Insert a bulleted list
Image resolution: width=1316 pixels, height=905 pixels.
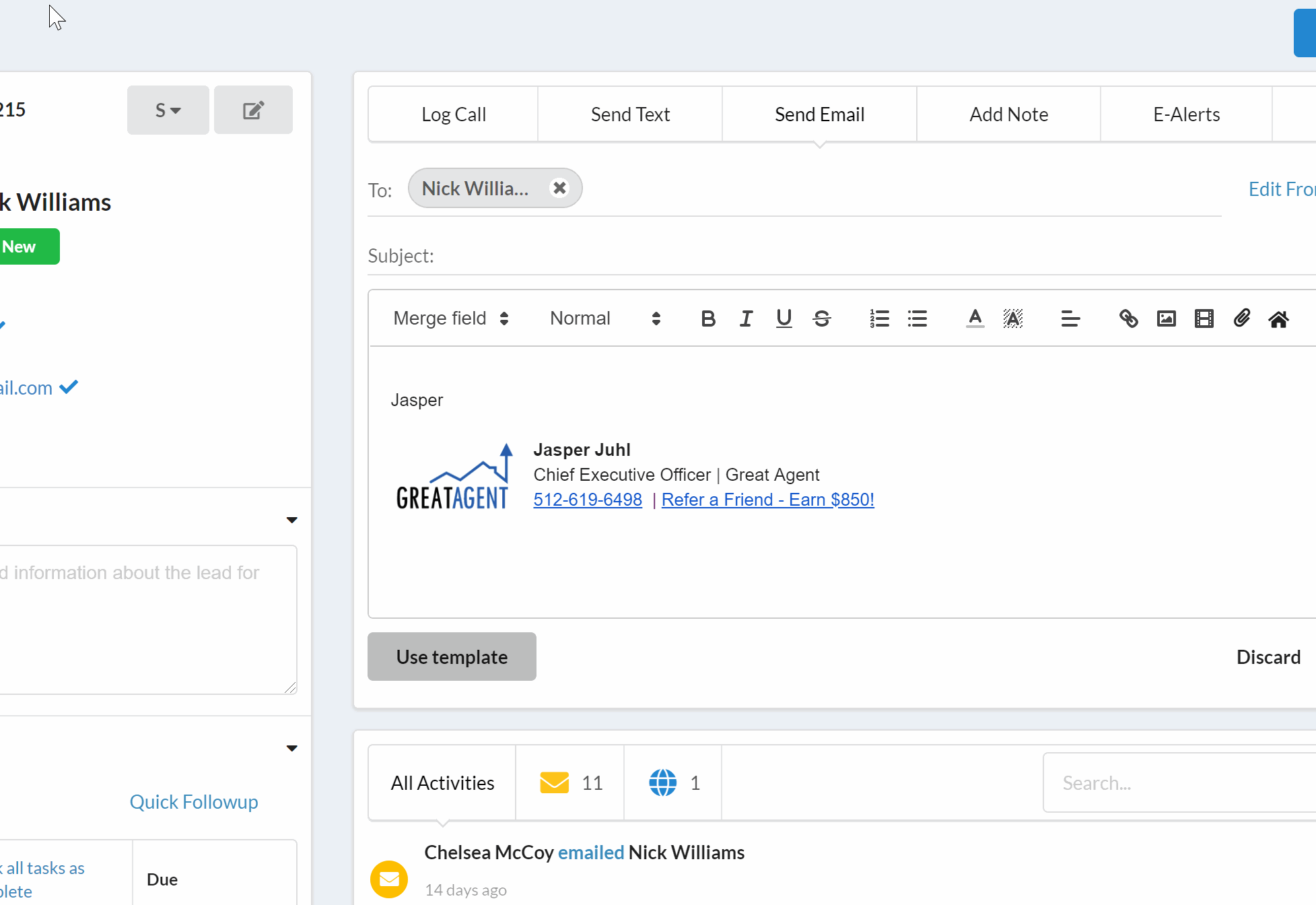tap(917, 319)
